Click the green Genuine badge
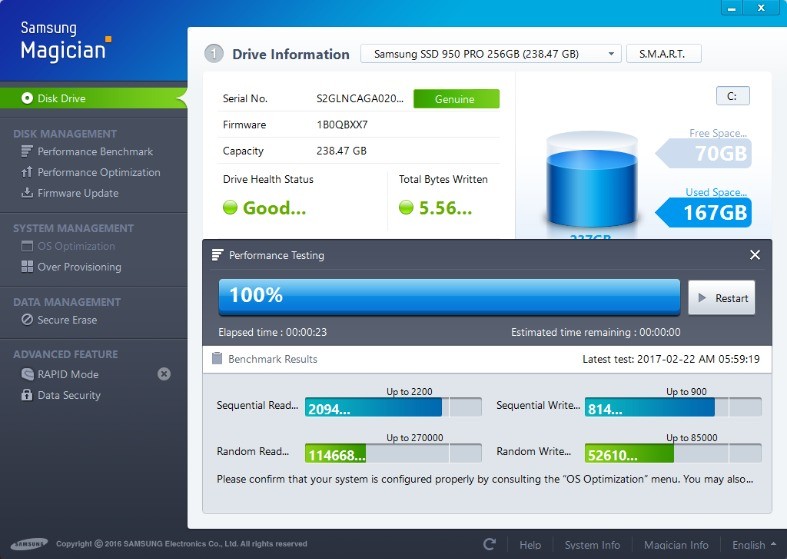Image resolution: width=787 pixels, height=559 pixels. tap(456, 99)
